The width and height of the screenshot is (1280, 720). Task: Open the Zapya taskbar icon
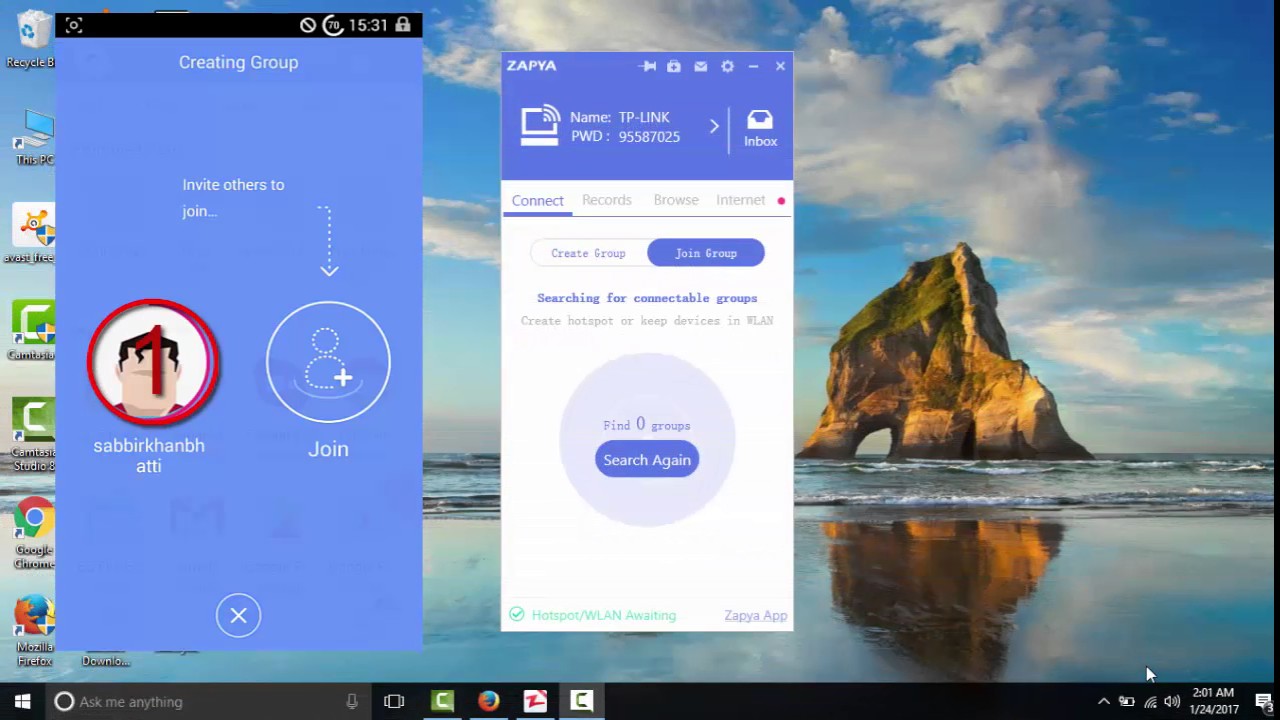536,702
